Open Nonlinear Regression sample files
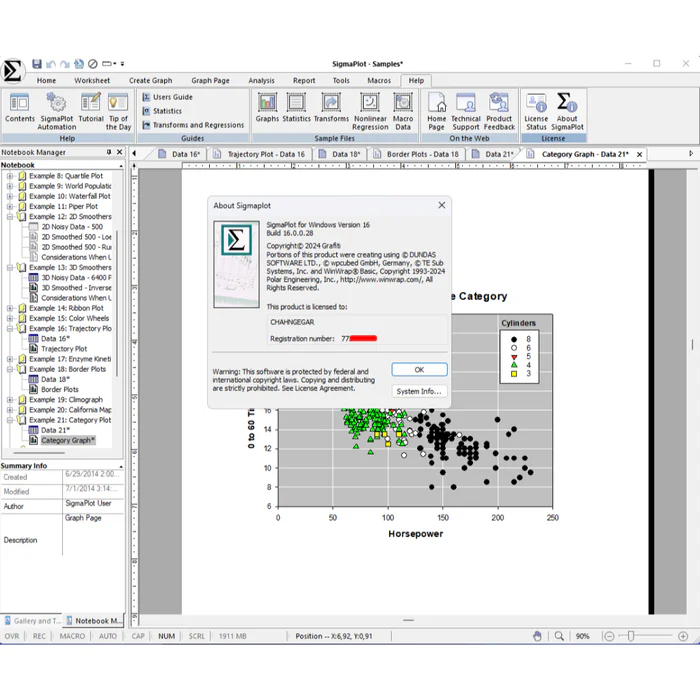The height and width of the screenshot is (700, 700). pos(370,108)
